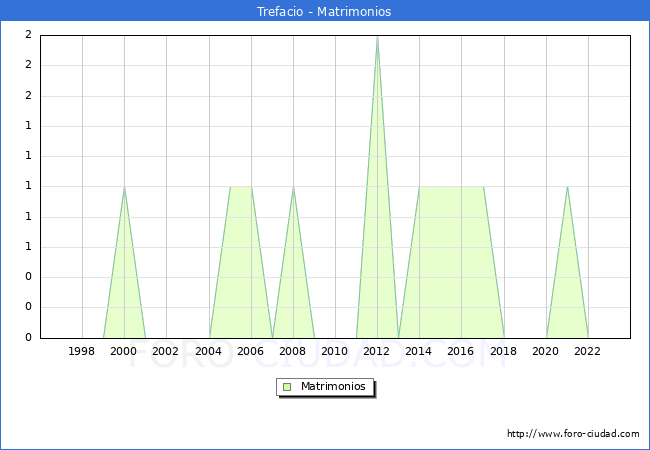This screenshot has height=450, width=650.
Task: Select the 2016 x-axis label
Action: 461,351
